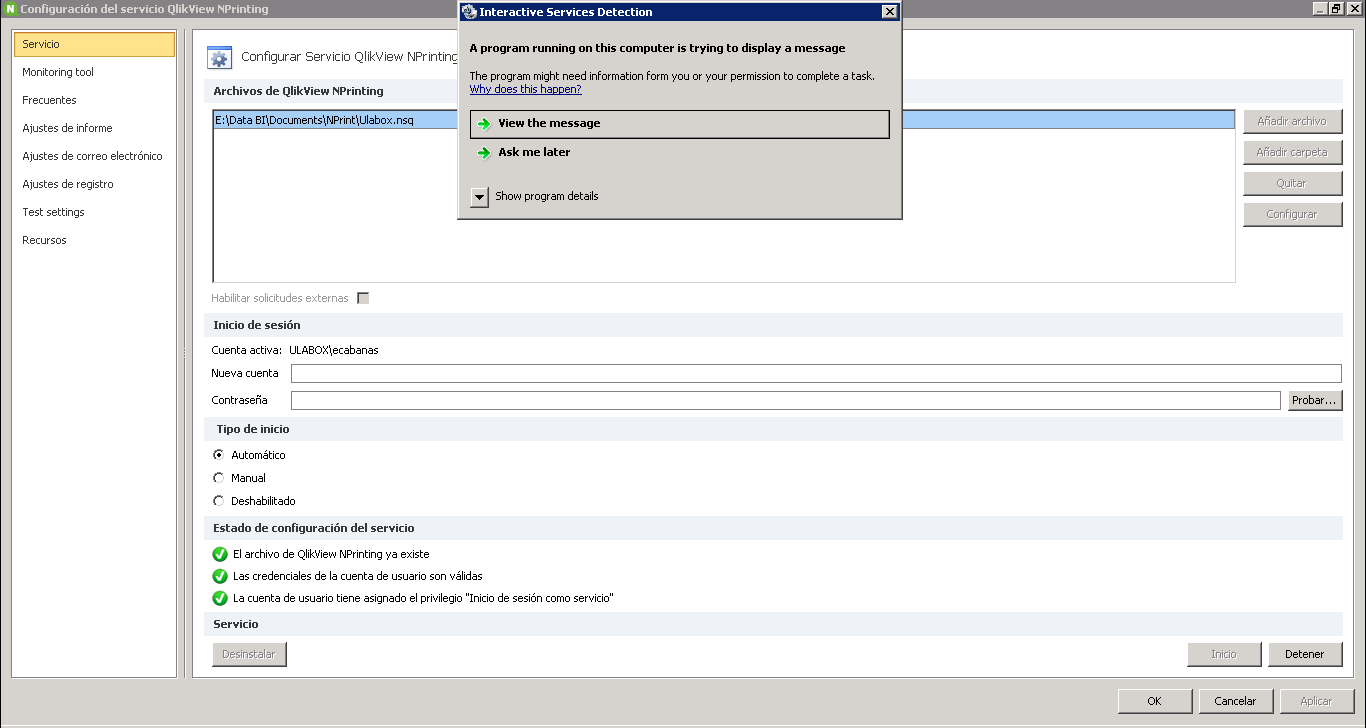Screen dimensions: 1366x728
Task: Choose Ask me later option
Action: [679, 153]
